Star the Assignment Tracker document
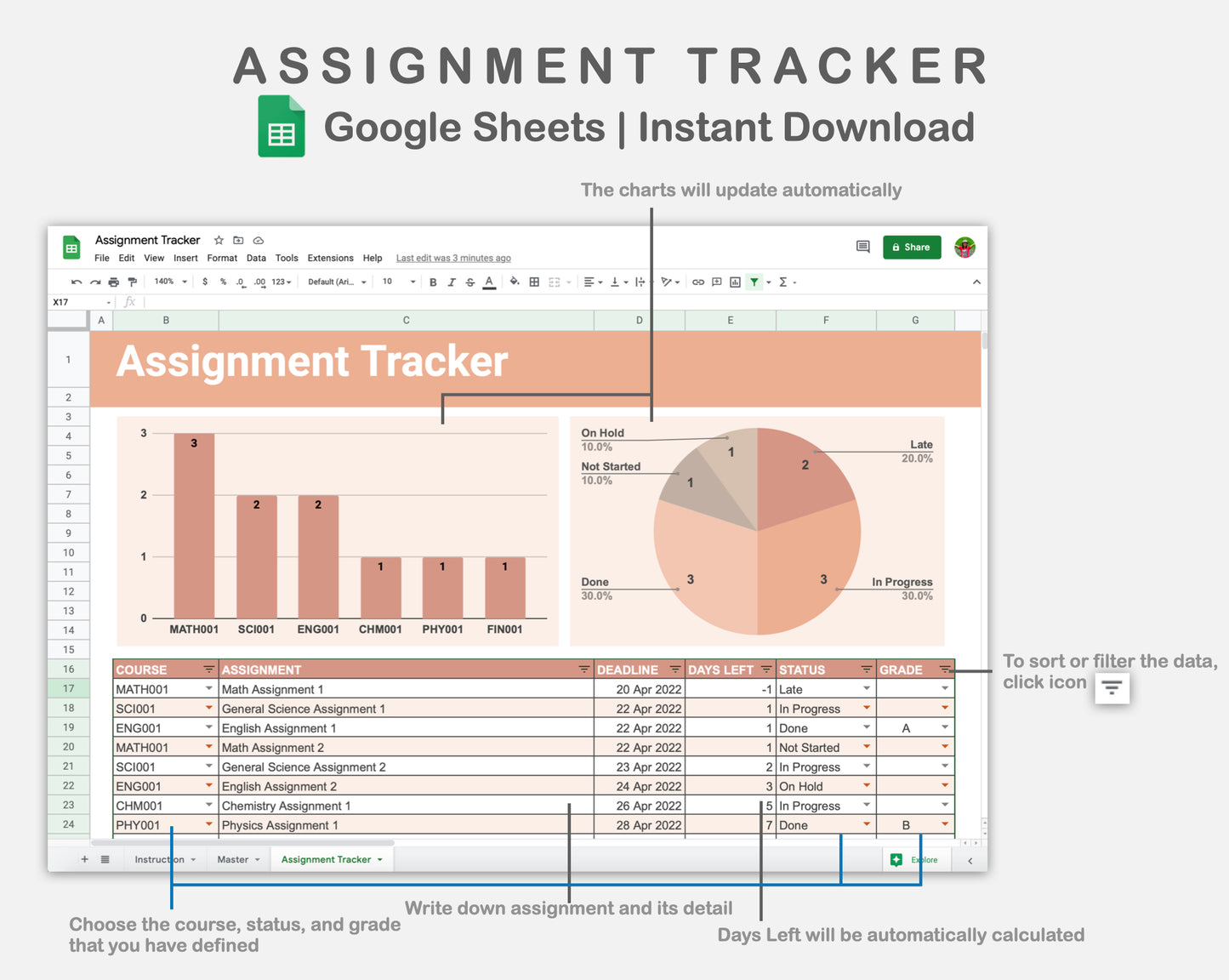Viewport: 1229px width, 980px height. (219, 241)
